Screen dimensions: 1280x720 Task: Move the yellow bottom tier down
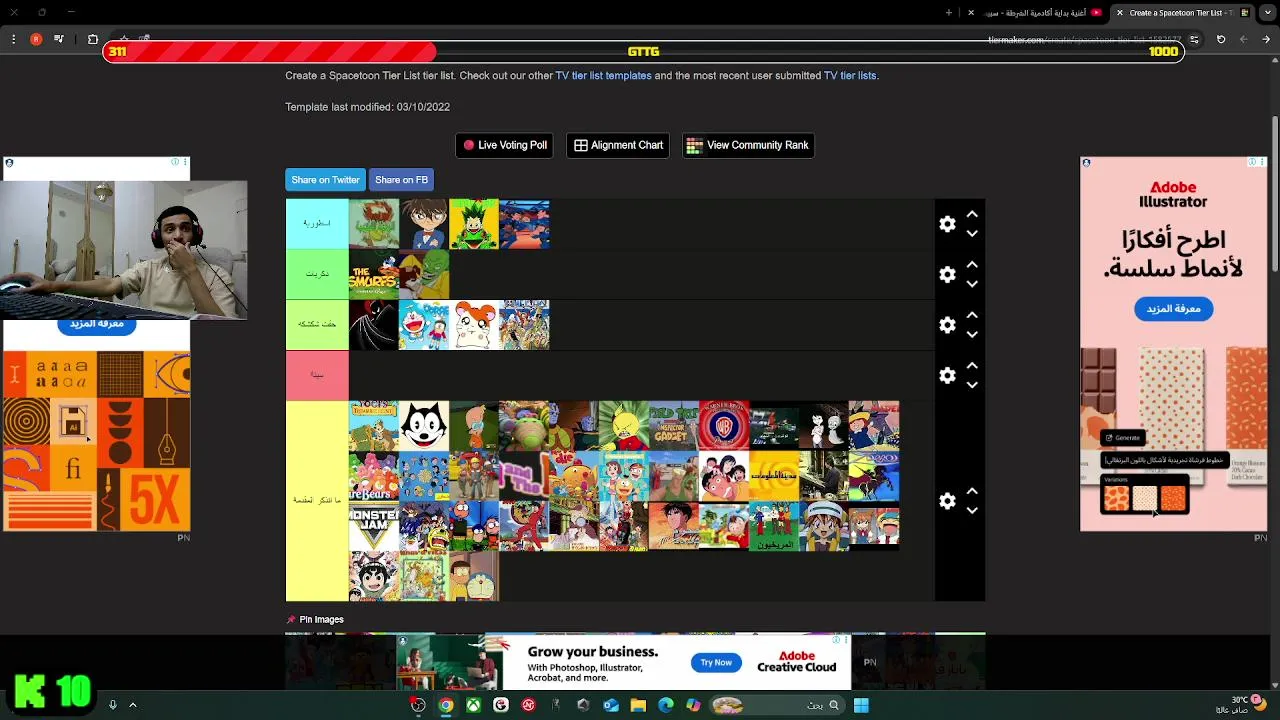pyautogui.click(x=972, y=511)
